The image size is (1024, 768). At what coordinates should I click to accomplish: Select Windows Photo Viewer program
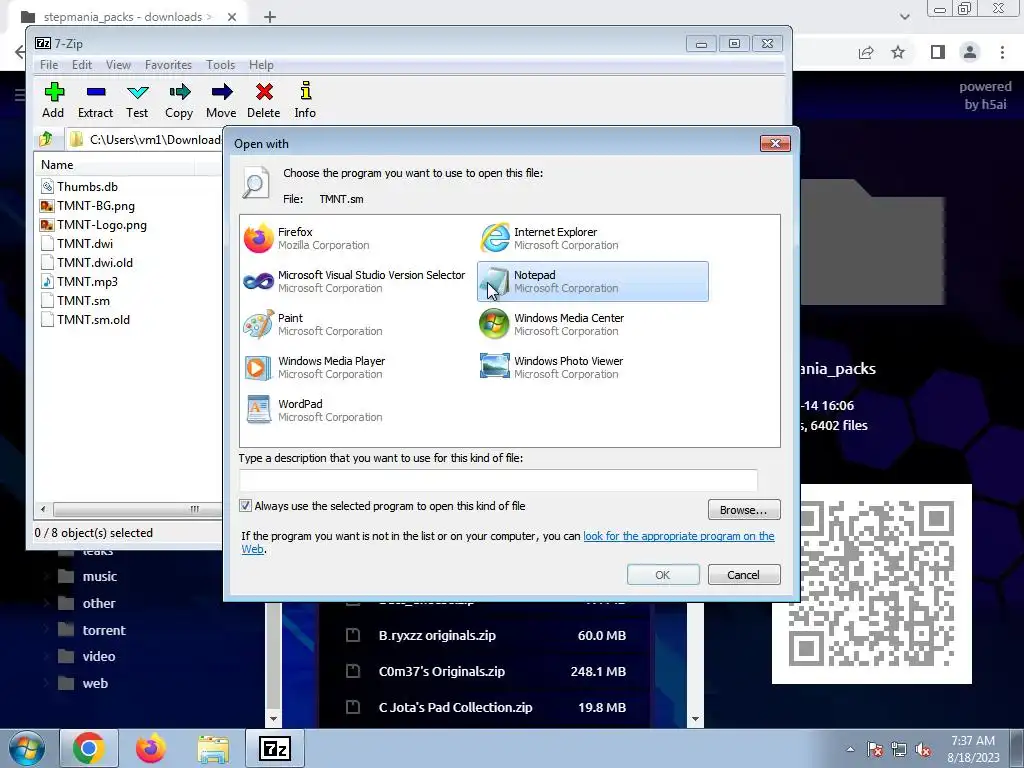(593, 368)
